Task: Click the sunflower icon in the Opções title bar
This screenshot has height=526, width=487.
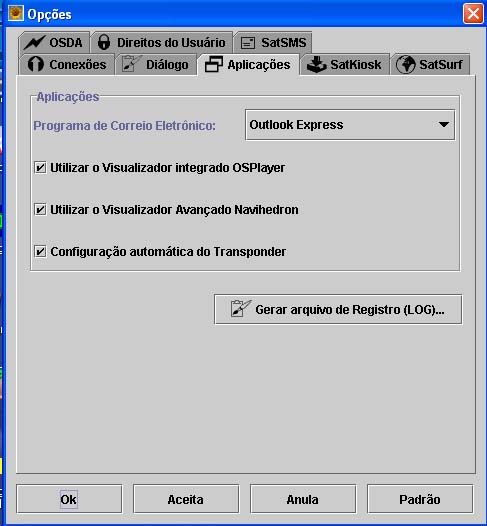Action: point(16,13)
